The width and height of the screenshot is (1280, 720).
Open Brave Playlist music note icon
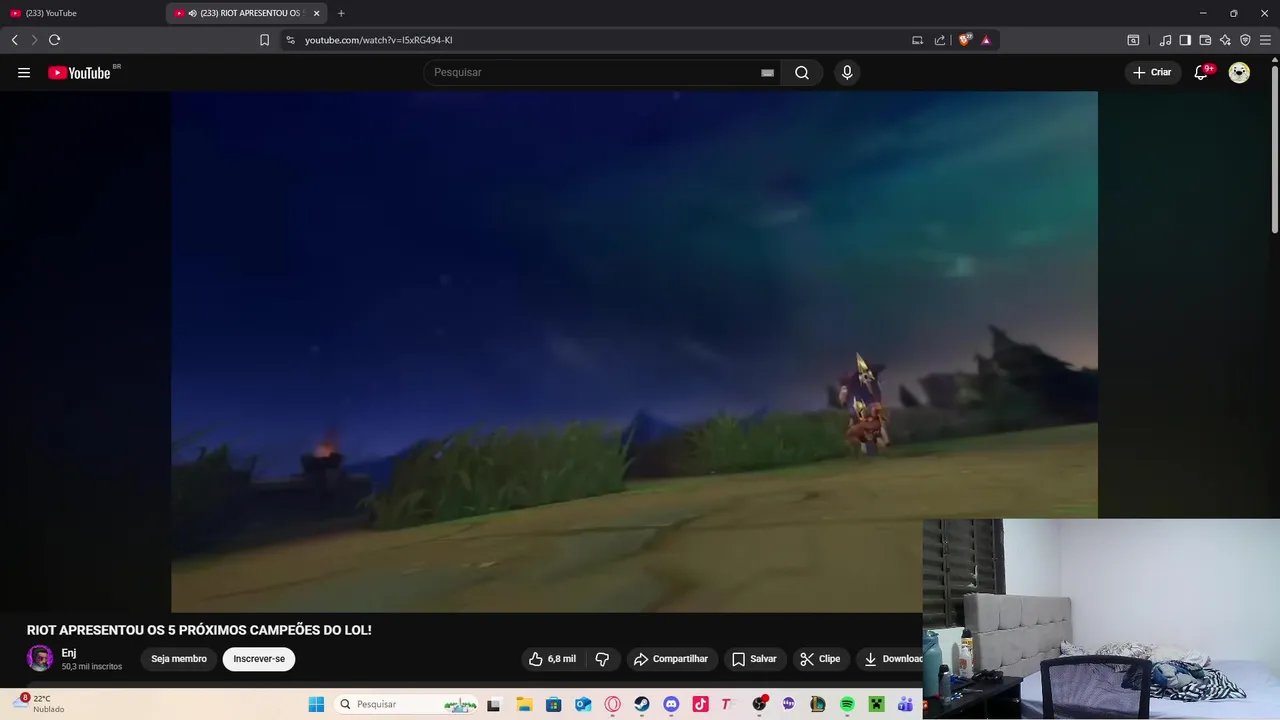pos(1165,40)
